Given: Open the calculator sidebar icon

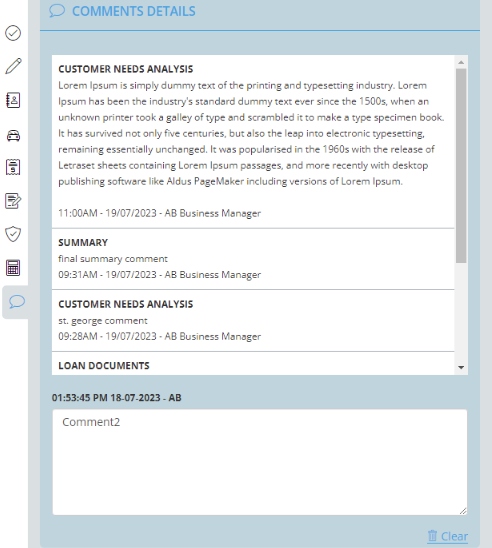Looking at the screenshot, I should pyautogui.click(x=13, y=268).
